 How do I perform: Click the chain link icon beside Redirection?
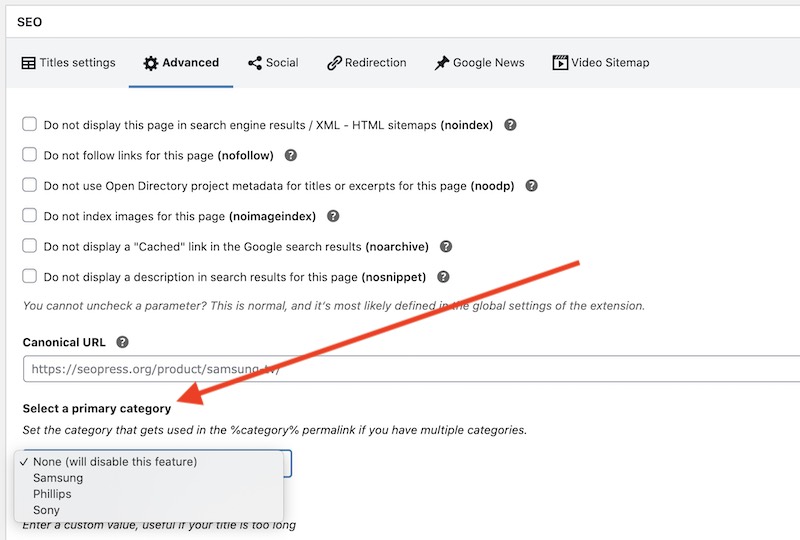pyautogui.click(x=334, y=63)
